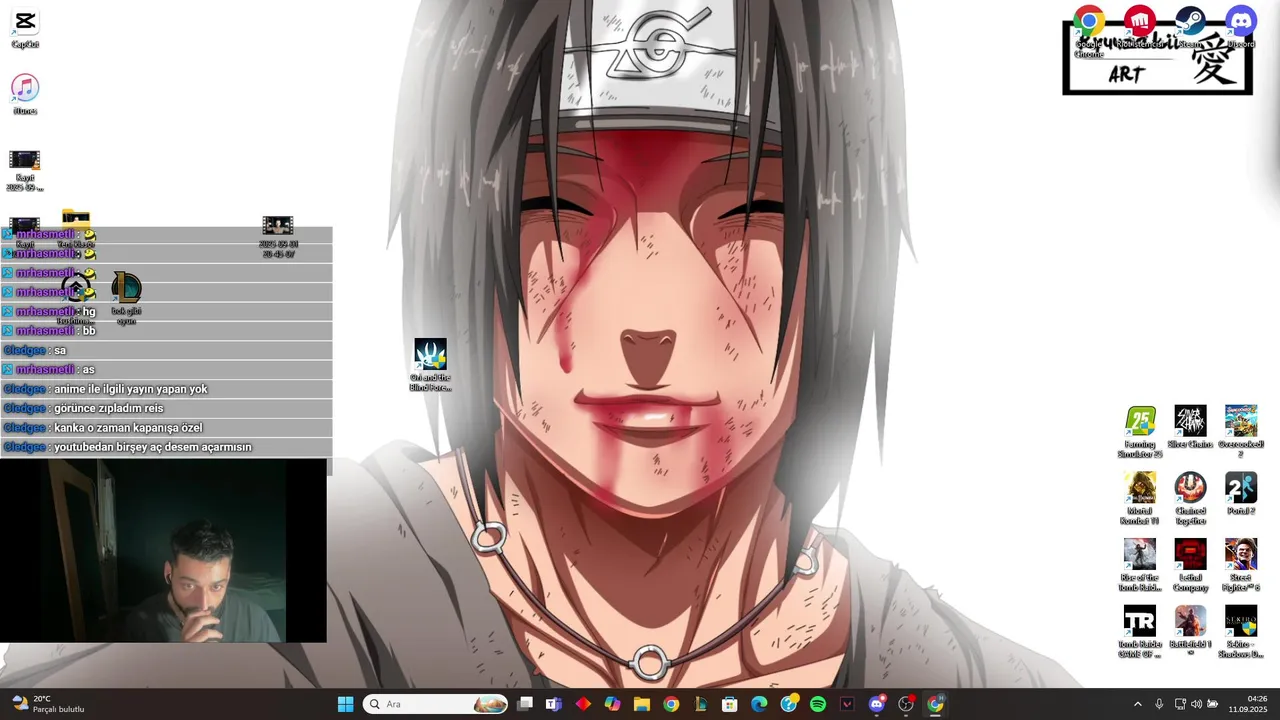
Task: Launch Battlefield 1 shortcut
Action: 1190,632
